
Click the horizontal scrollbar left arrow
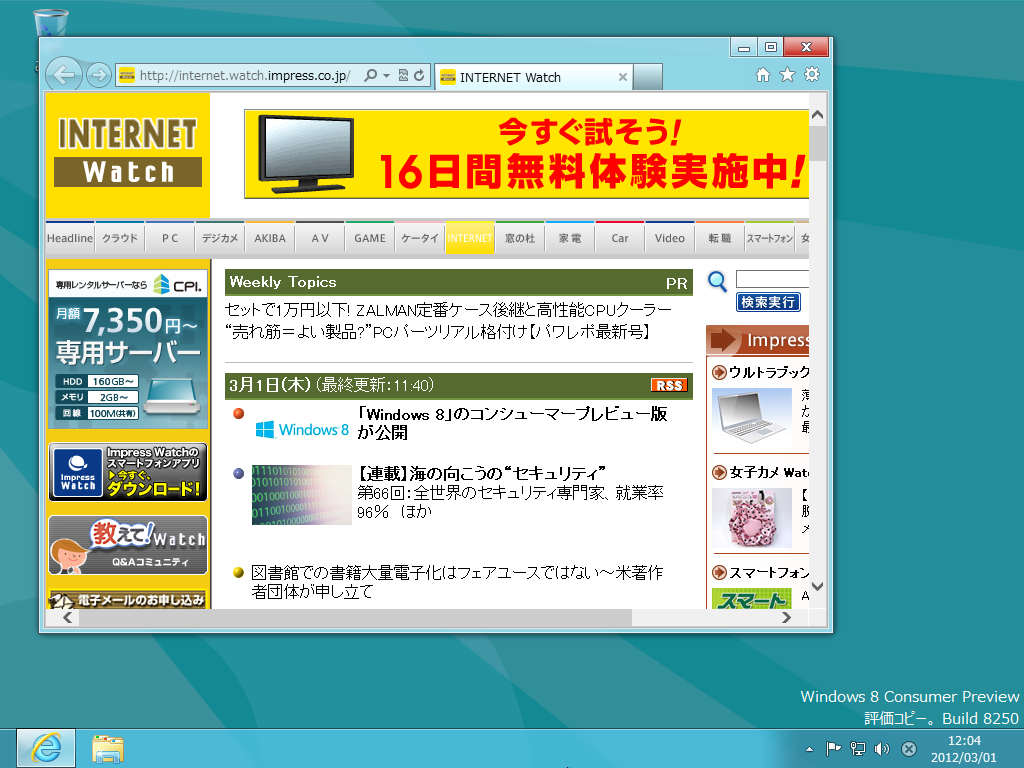click(67, 617)
